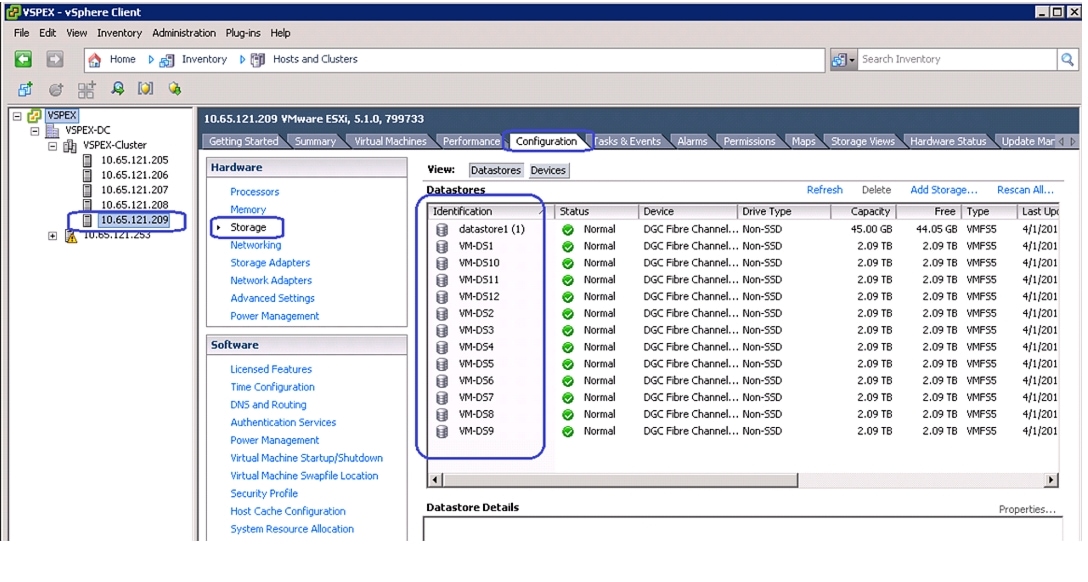Click the green back navigation arrow
Screen dimensions: 1088x582
coord(24,60)
